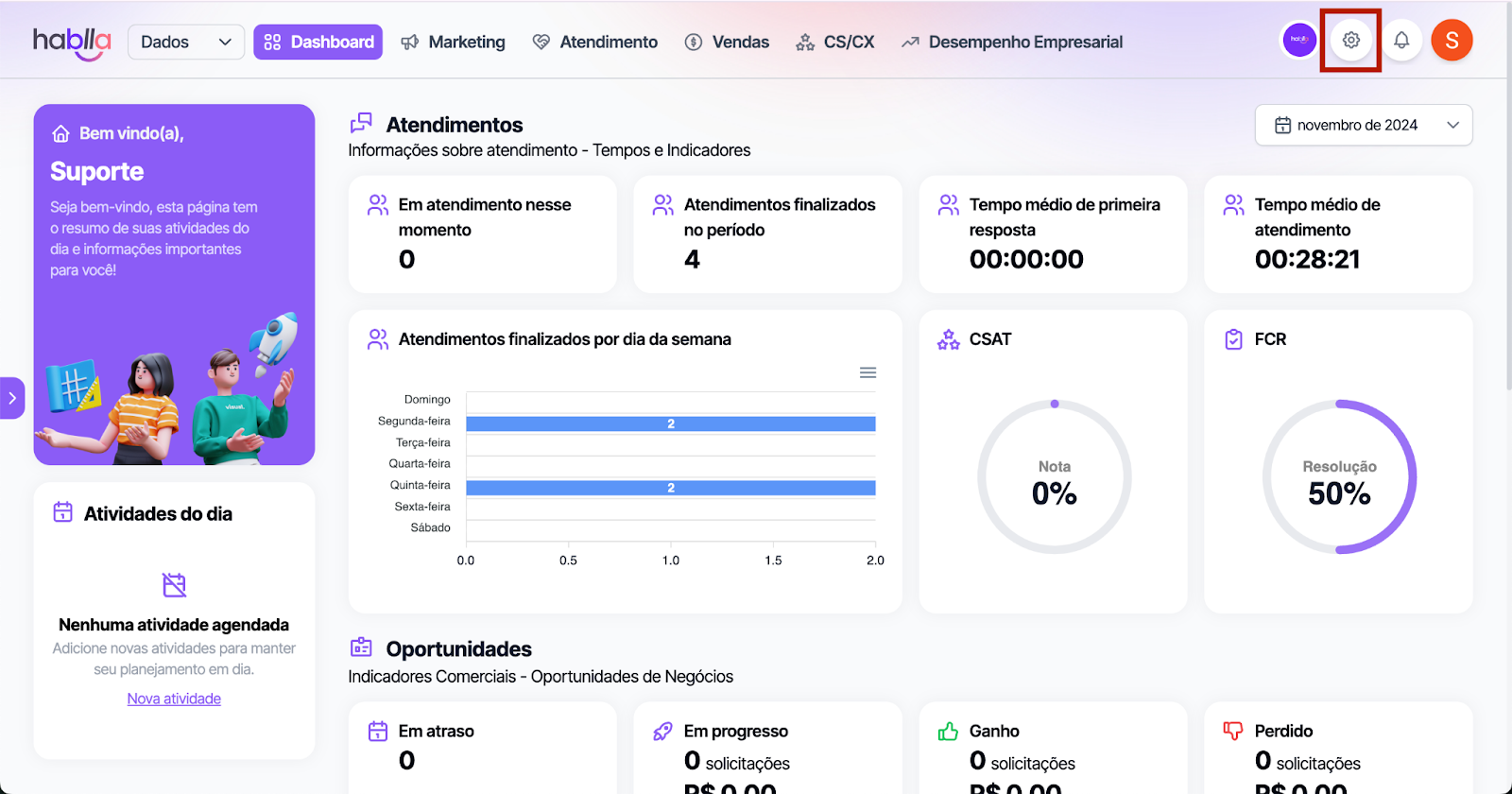Open the Vendas tab
1512x794 pixels.
click(x=727, y=42)
